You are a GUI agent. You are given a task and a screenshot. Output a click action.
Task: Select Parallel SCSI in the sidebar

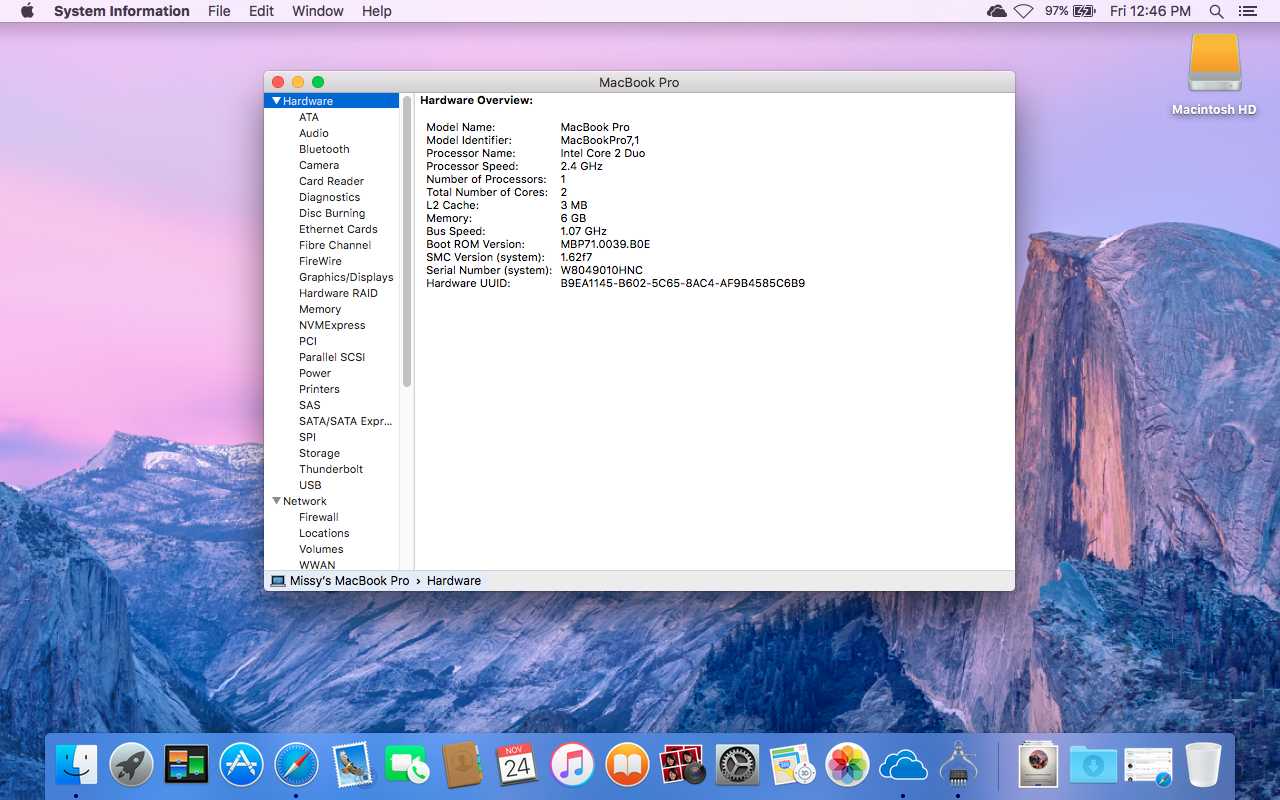tap(332, 357)
